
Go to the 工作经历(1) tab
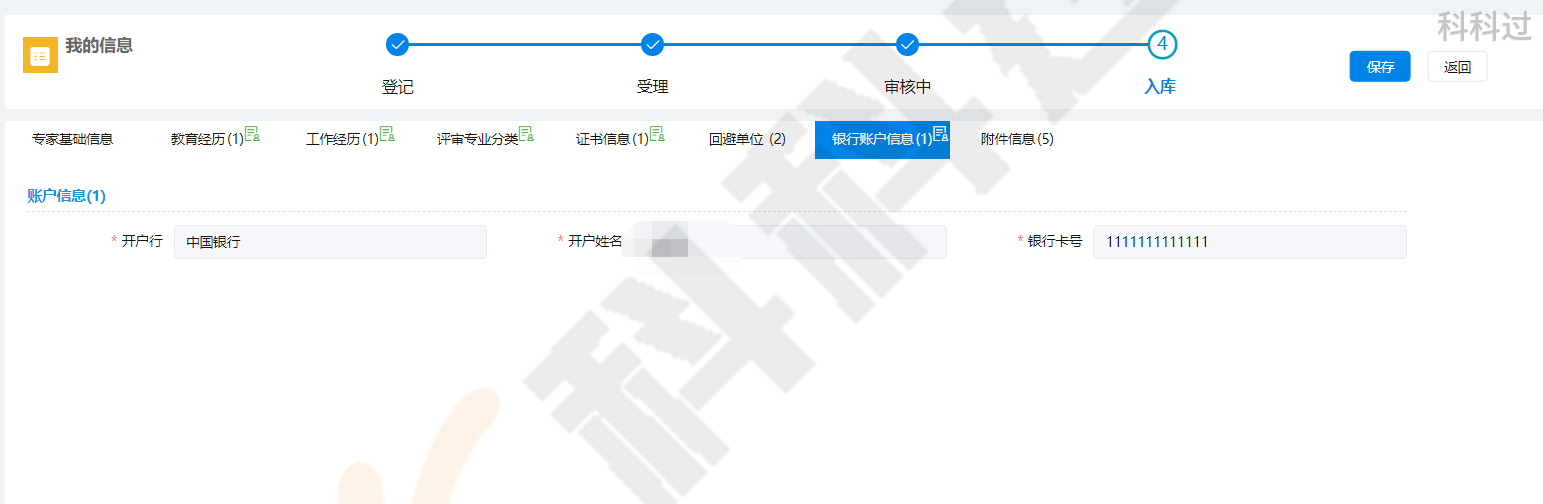tap(342, 140)
